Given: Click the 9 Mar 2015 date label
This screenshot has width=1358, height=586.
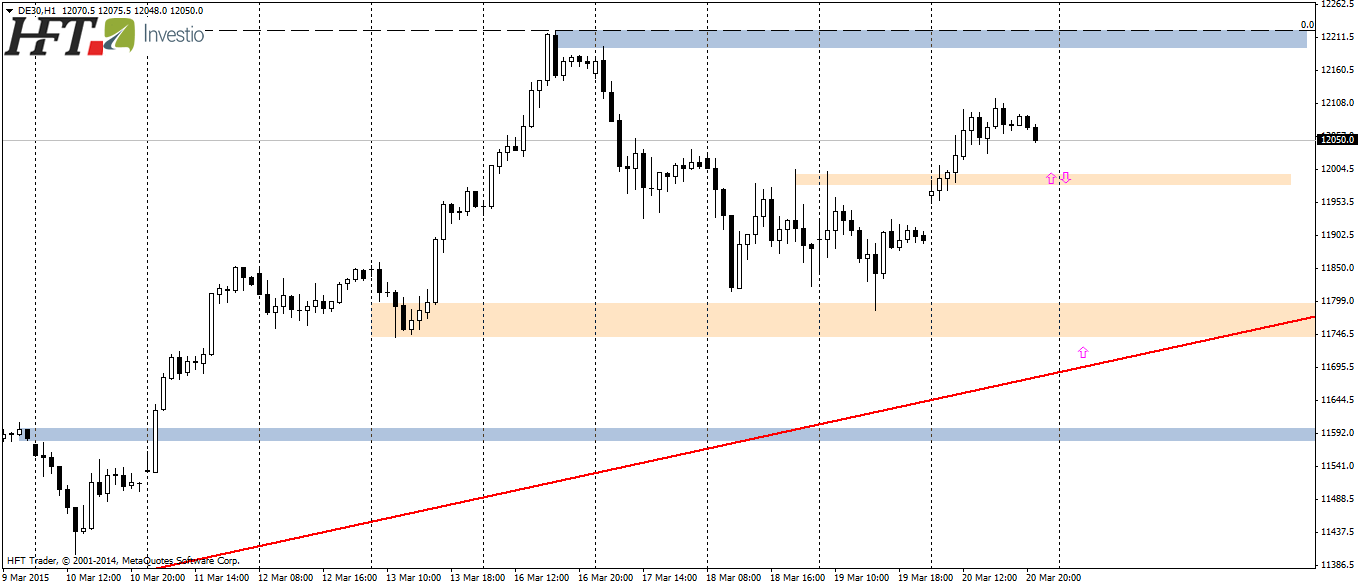Looking at the screenshot, I should (24, 578).
